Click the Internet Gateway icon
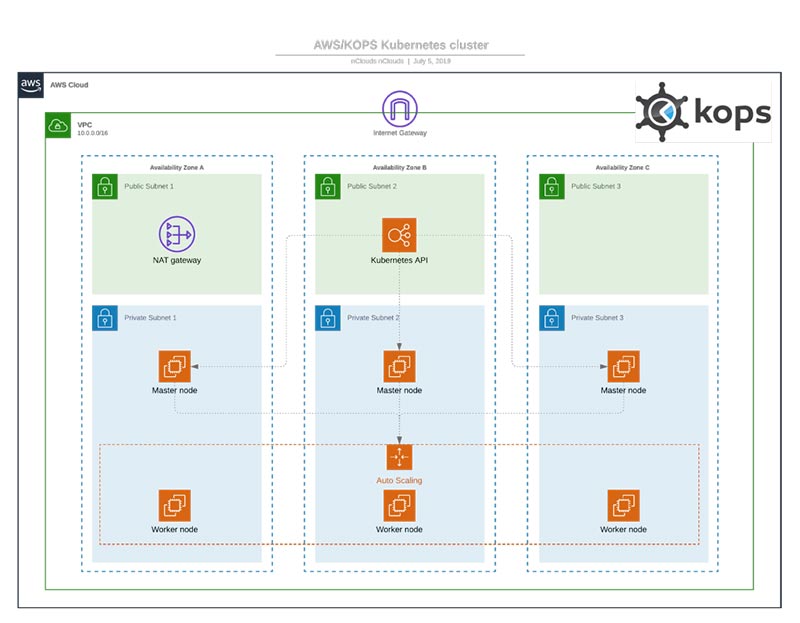Image resolution: width=800 pixels, height=623 pixels. 399,109
